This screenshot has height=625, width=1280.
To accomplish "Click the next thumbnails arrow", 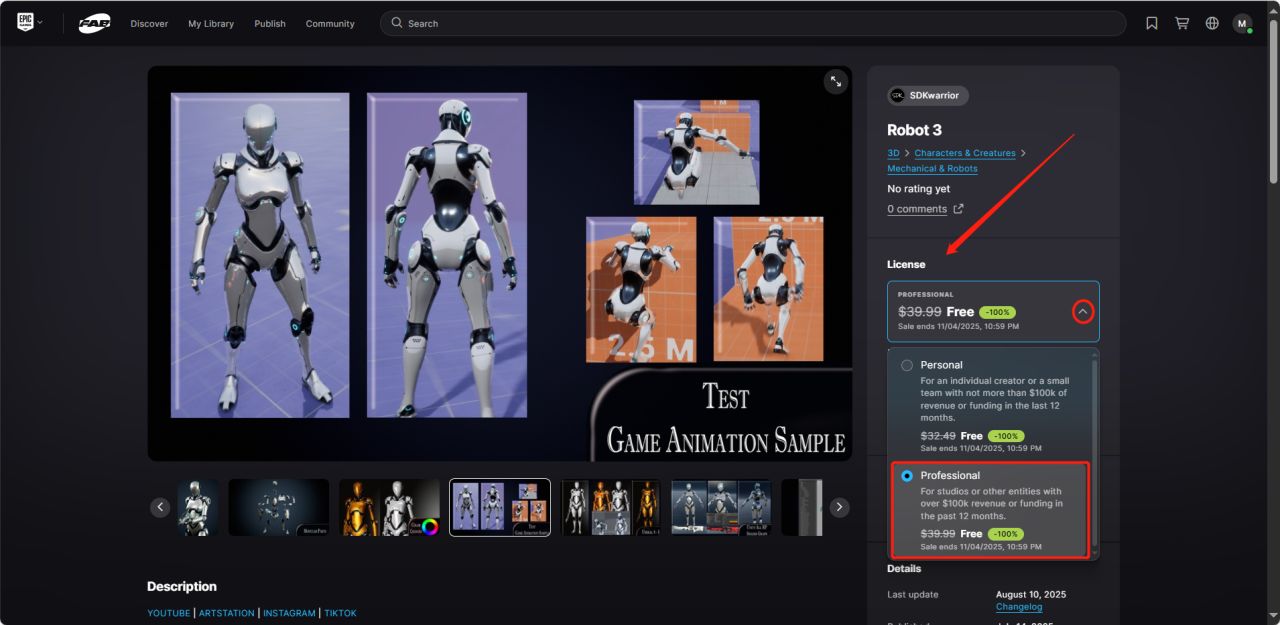I will coord(840,507).
